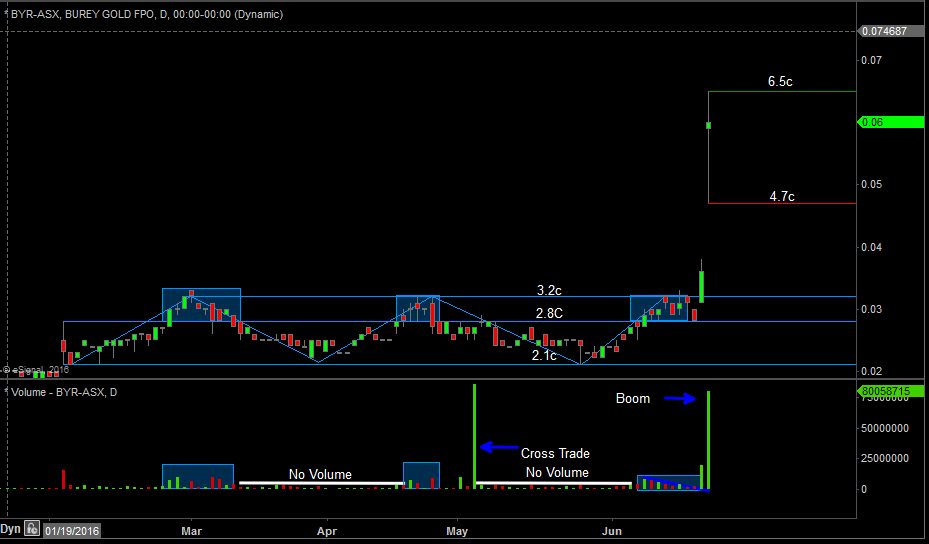Click the latest green candle at 0.06
This screenshot has width=929, height=544.
[x=708, y=125]
